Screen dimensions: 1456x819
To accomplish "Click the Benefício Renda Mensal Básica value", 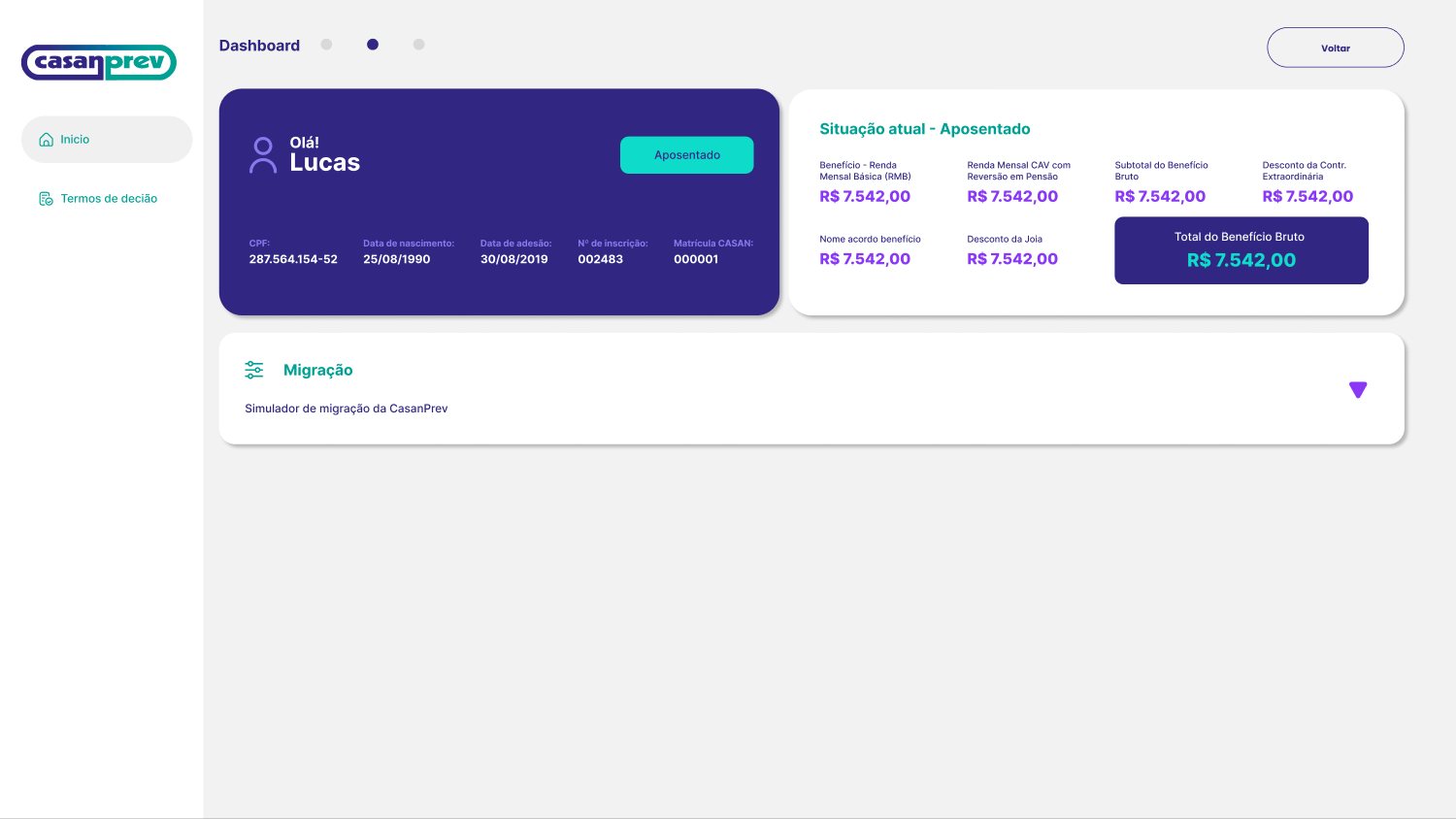I will coord(865,196).
